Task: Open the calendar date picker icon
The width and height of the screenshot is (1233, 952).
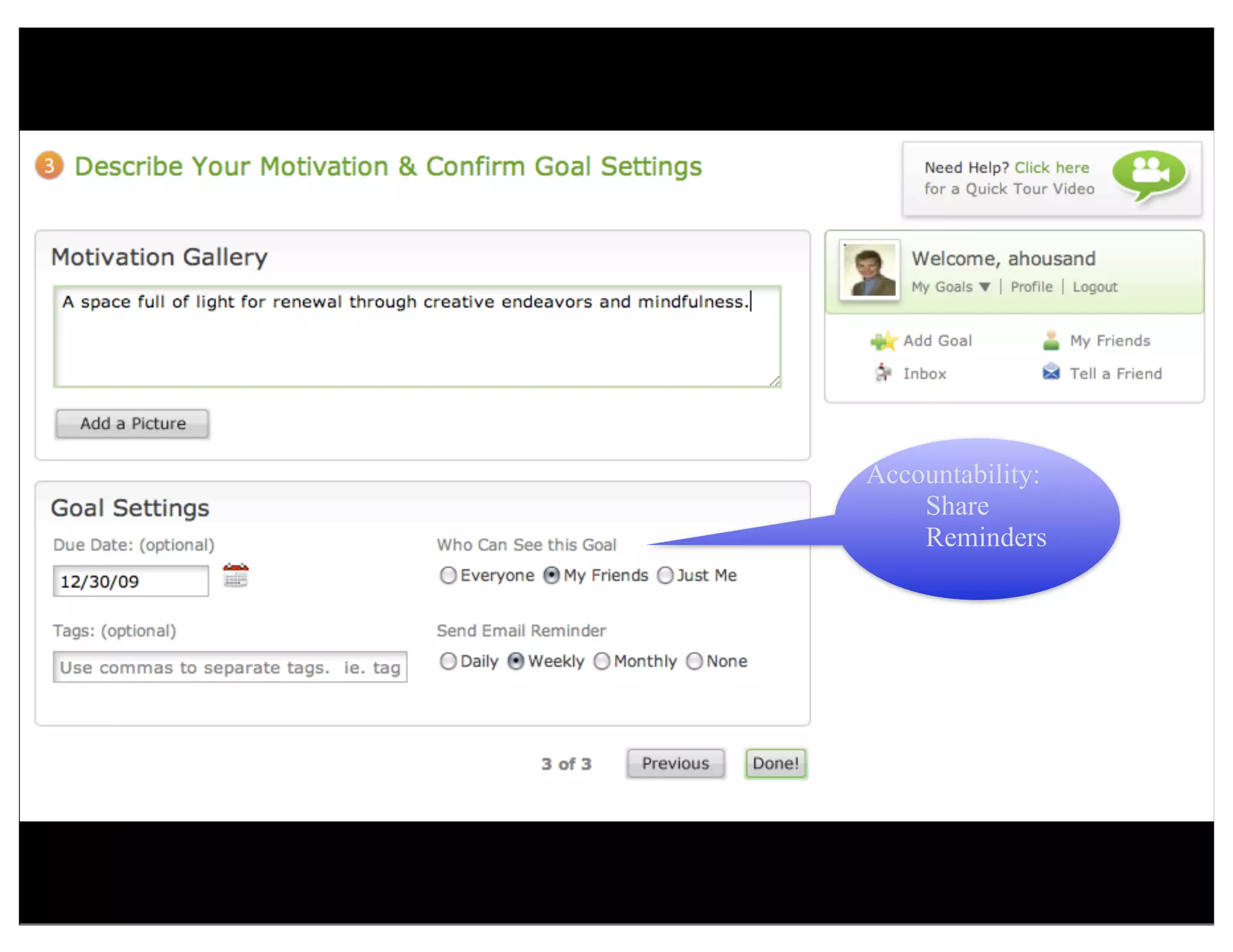Action: click(x=235, y=575)
